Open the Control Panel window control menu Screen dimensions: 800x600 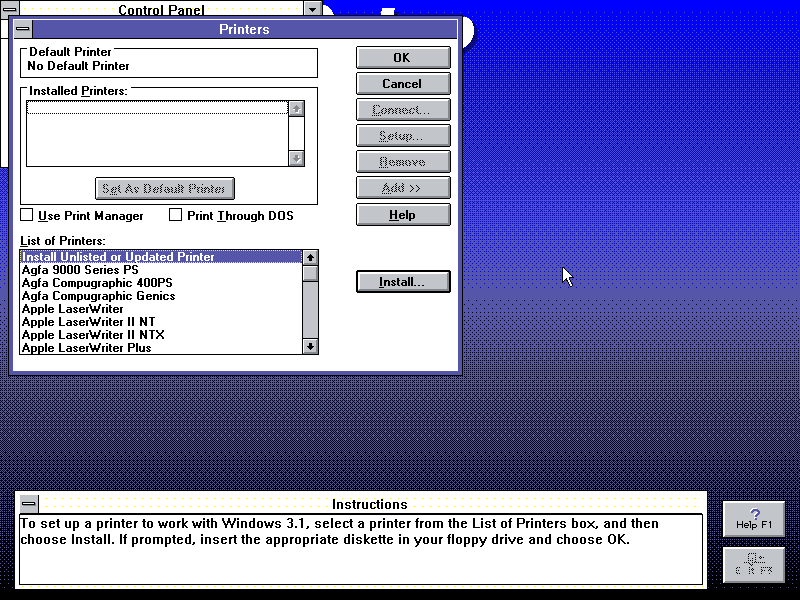coord(11,9)
